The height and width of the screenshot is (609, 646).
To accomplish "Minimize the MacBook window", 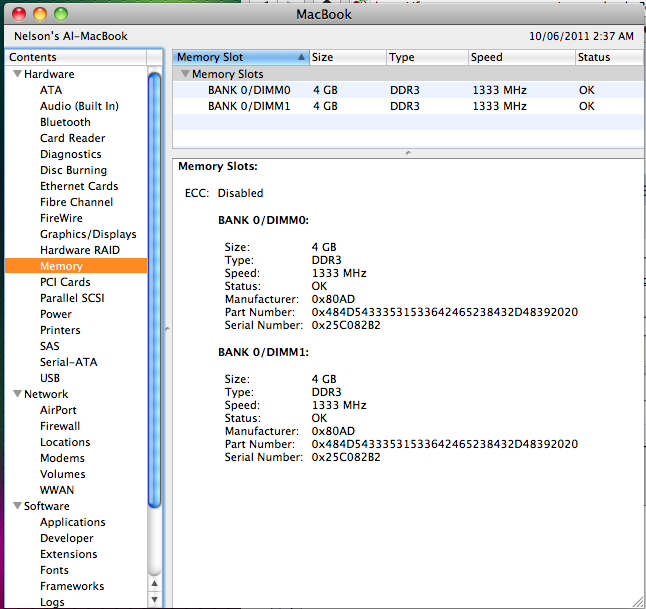I will (x=40, y=14).
